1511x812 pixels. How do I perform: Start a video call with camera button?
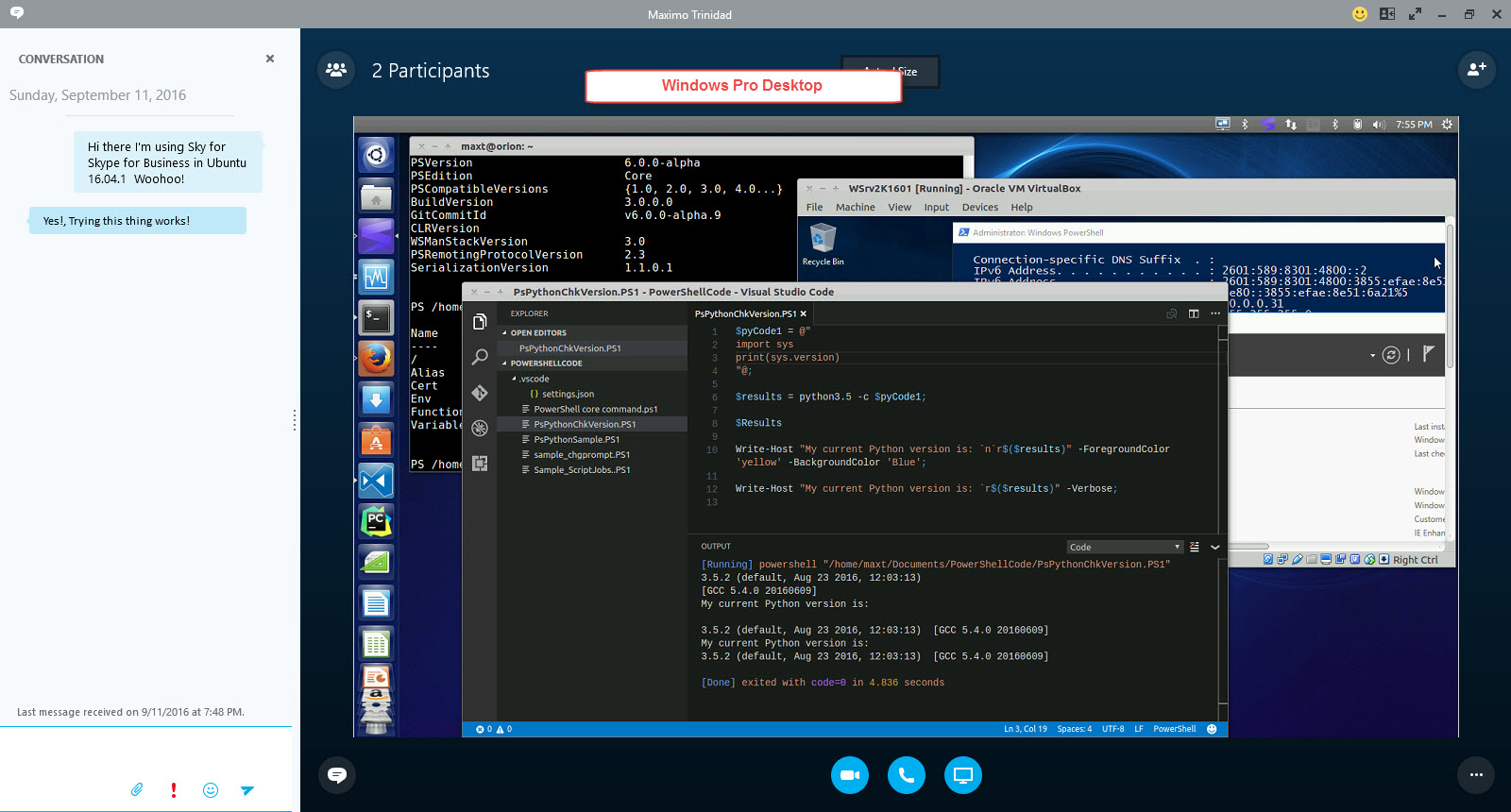[850, 775]
